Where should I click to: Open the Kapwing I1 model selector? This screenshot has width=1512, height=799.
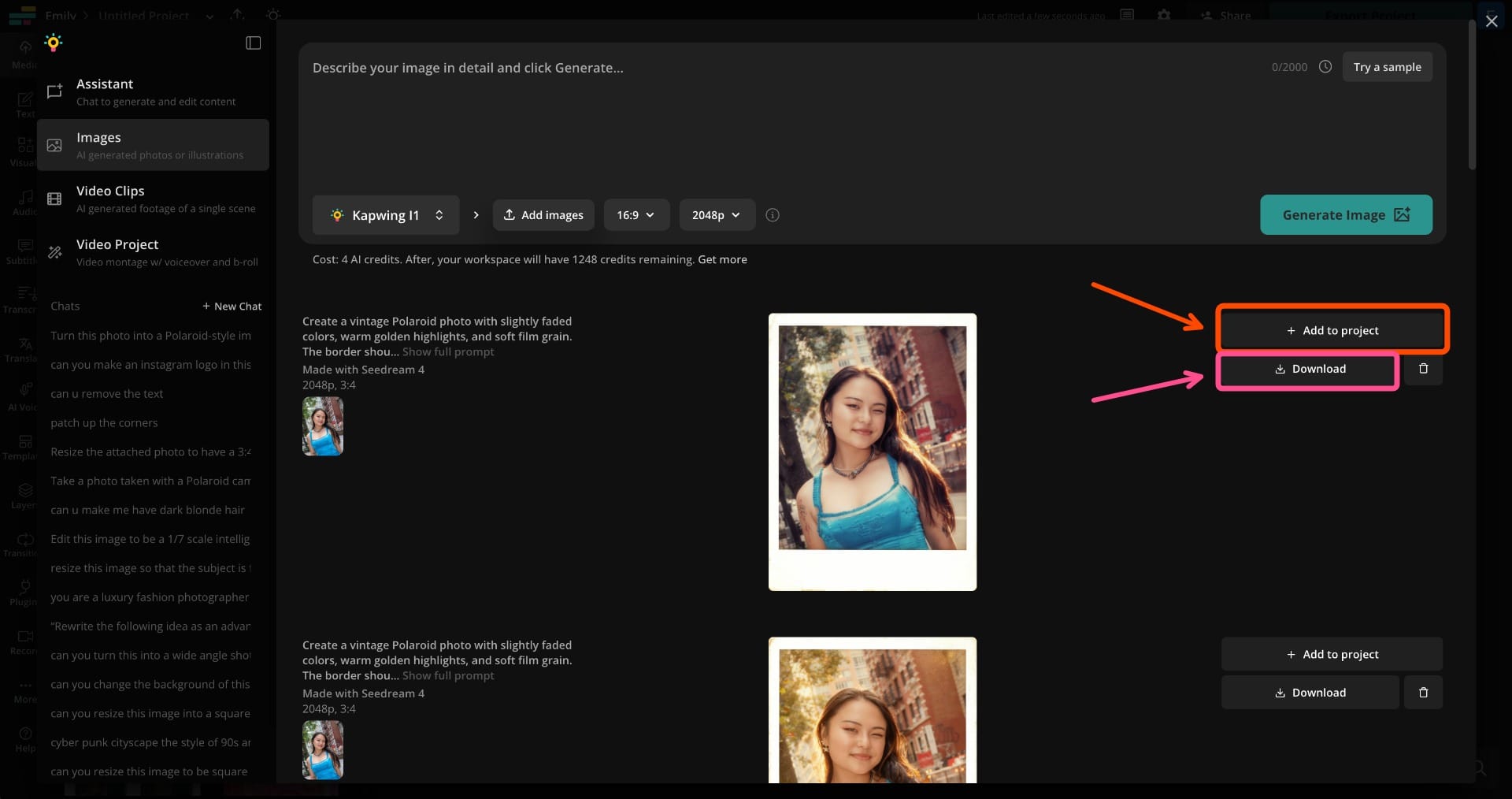coord(386,215)
